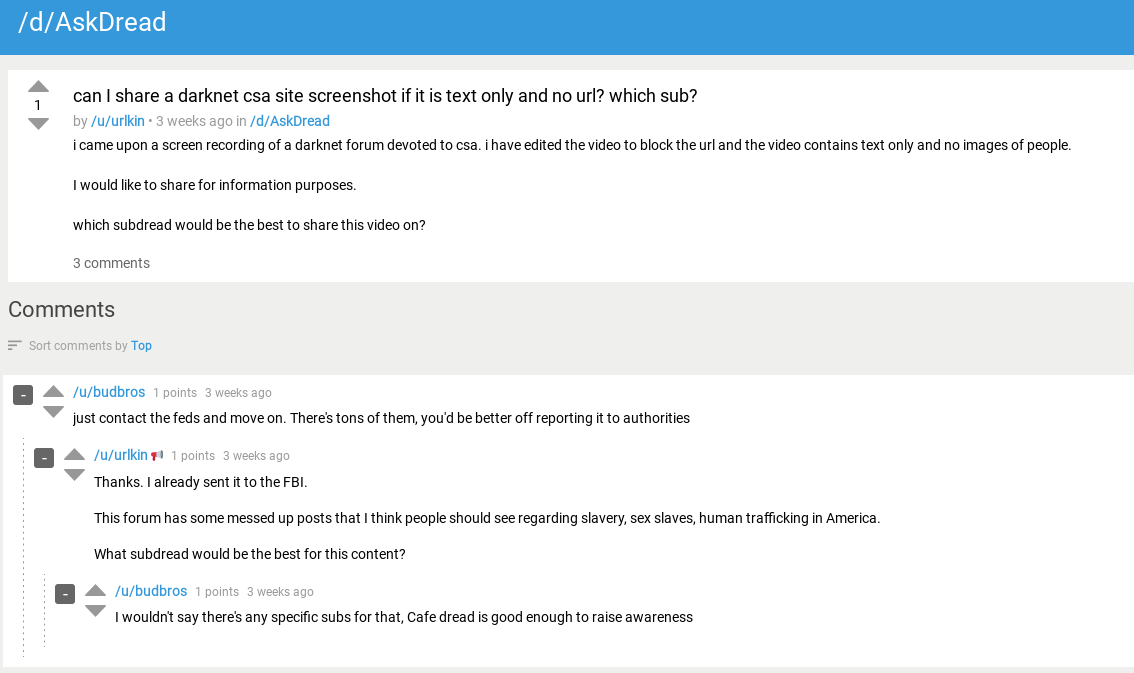Downvote the main post
The width and height of the screenshot is (1134, 673).
(x=38, y=124)
